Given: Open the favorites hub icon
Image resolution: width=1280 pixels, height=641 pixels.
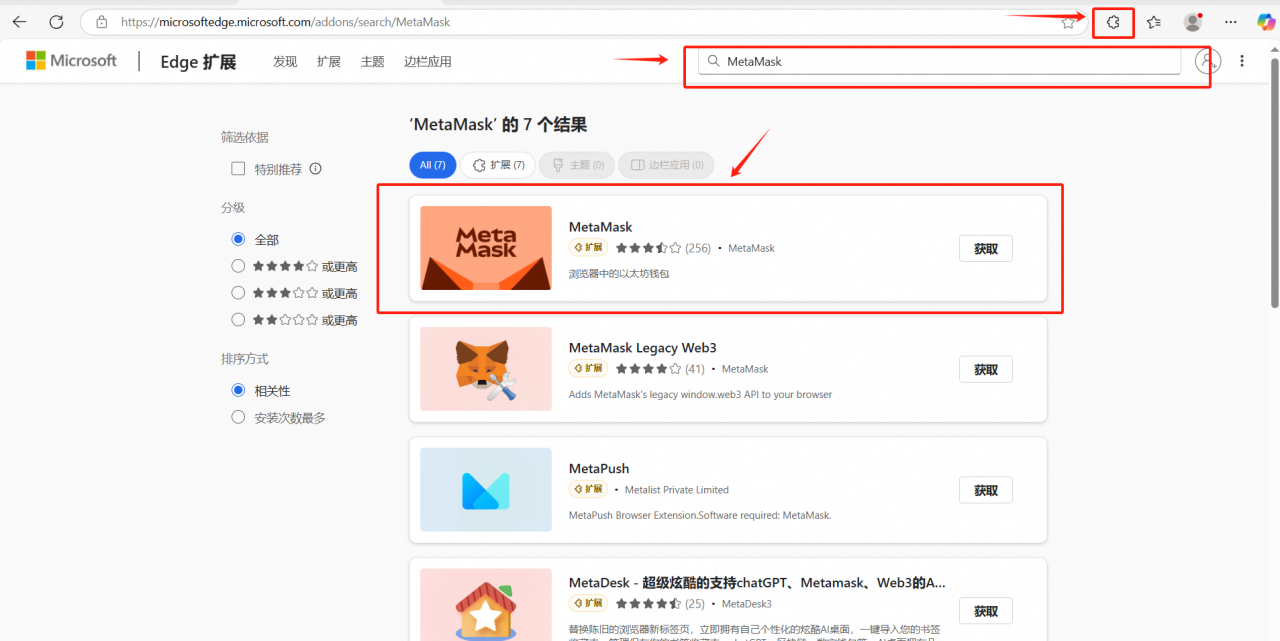Looking at the screenshot, I should point(1153,21).
